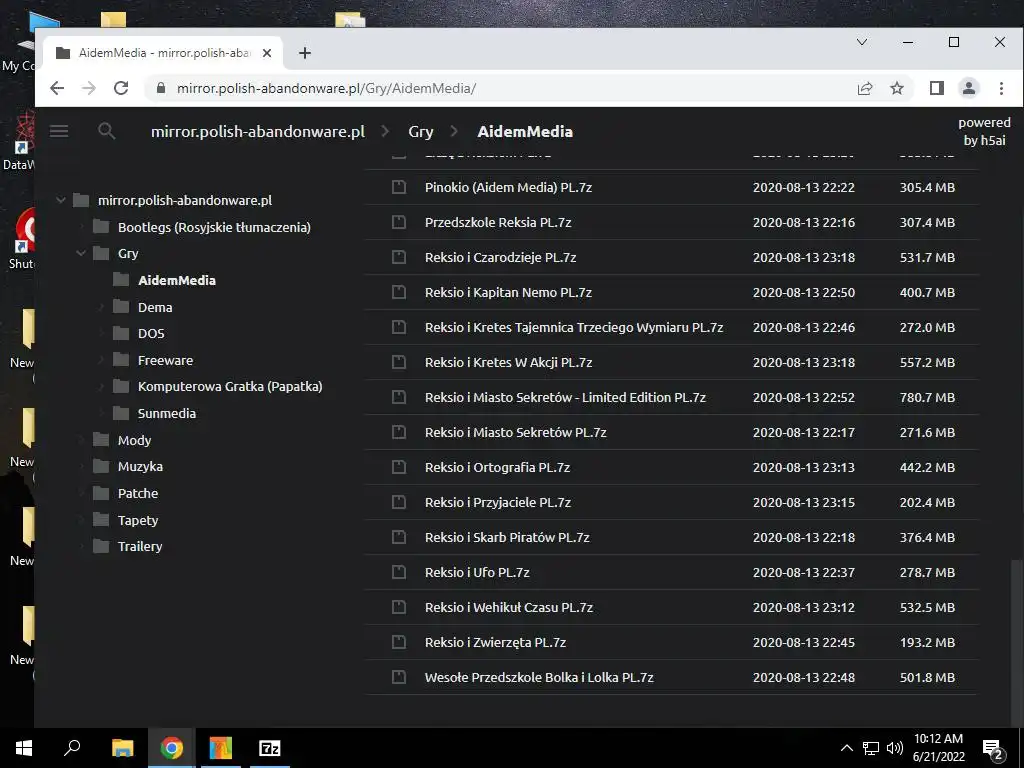Open the notification center icon
1024x768 pixels.
click(993, 749)
